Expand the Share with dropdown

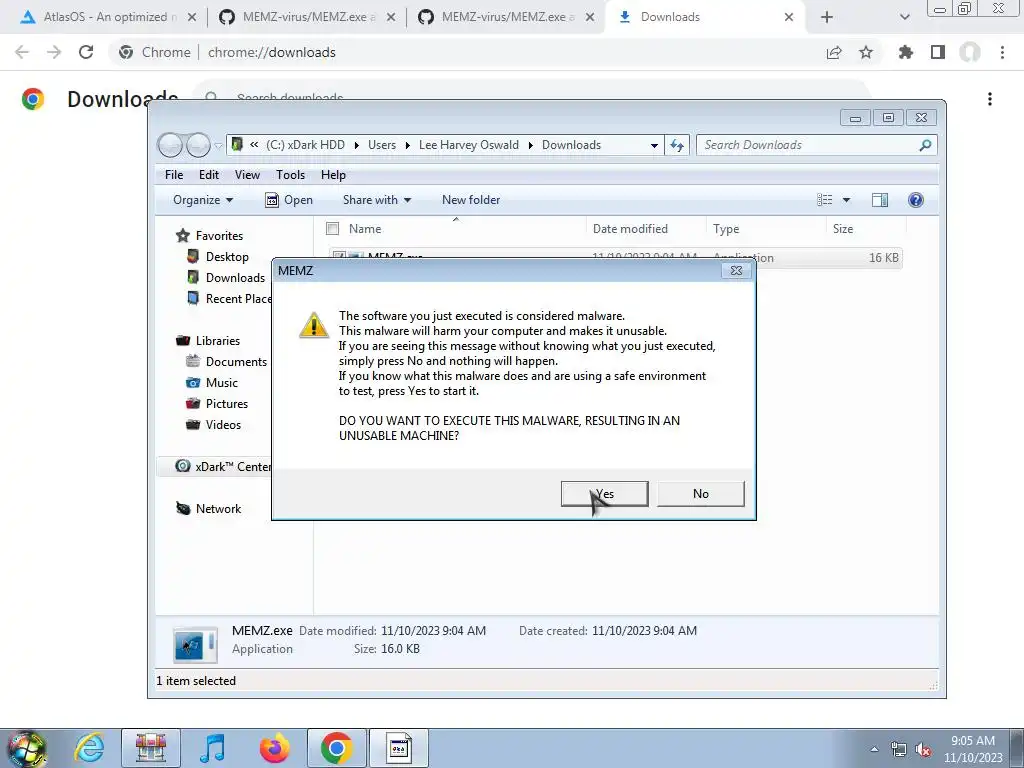coord(377,200)
